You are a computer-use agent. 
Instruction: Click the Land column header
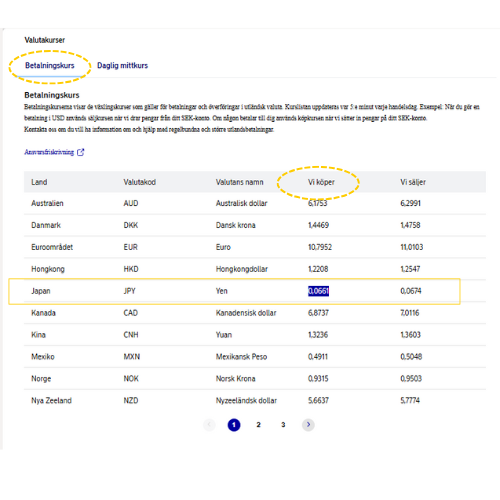[39, 182]
